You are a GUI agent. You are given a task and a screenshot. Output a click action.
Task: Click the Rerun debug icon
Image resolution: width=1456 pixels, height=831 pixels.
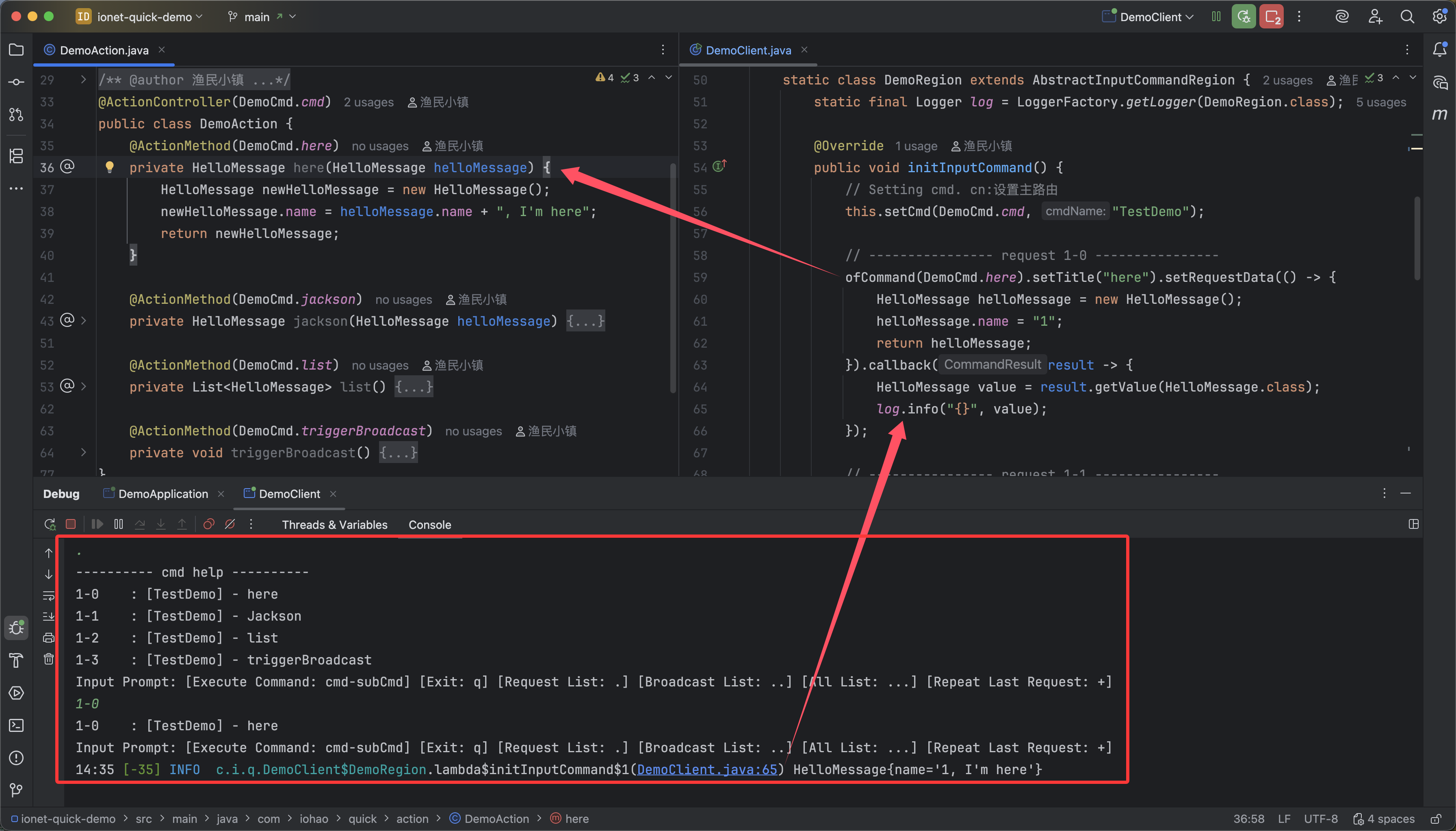[50, 524]
